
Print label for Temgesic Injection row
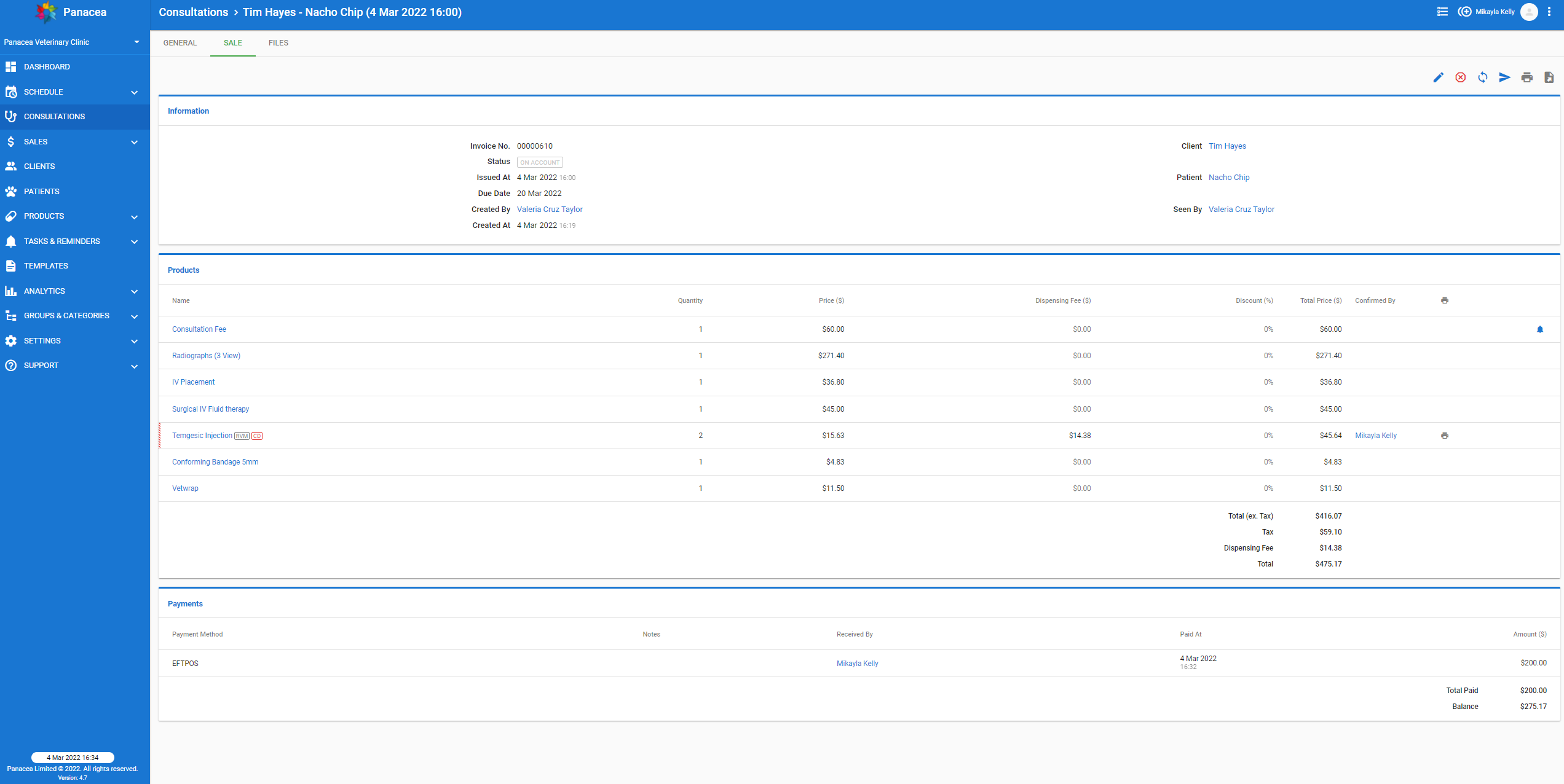(1444, 436)
